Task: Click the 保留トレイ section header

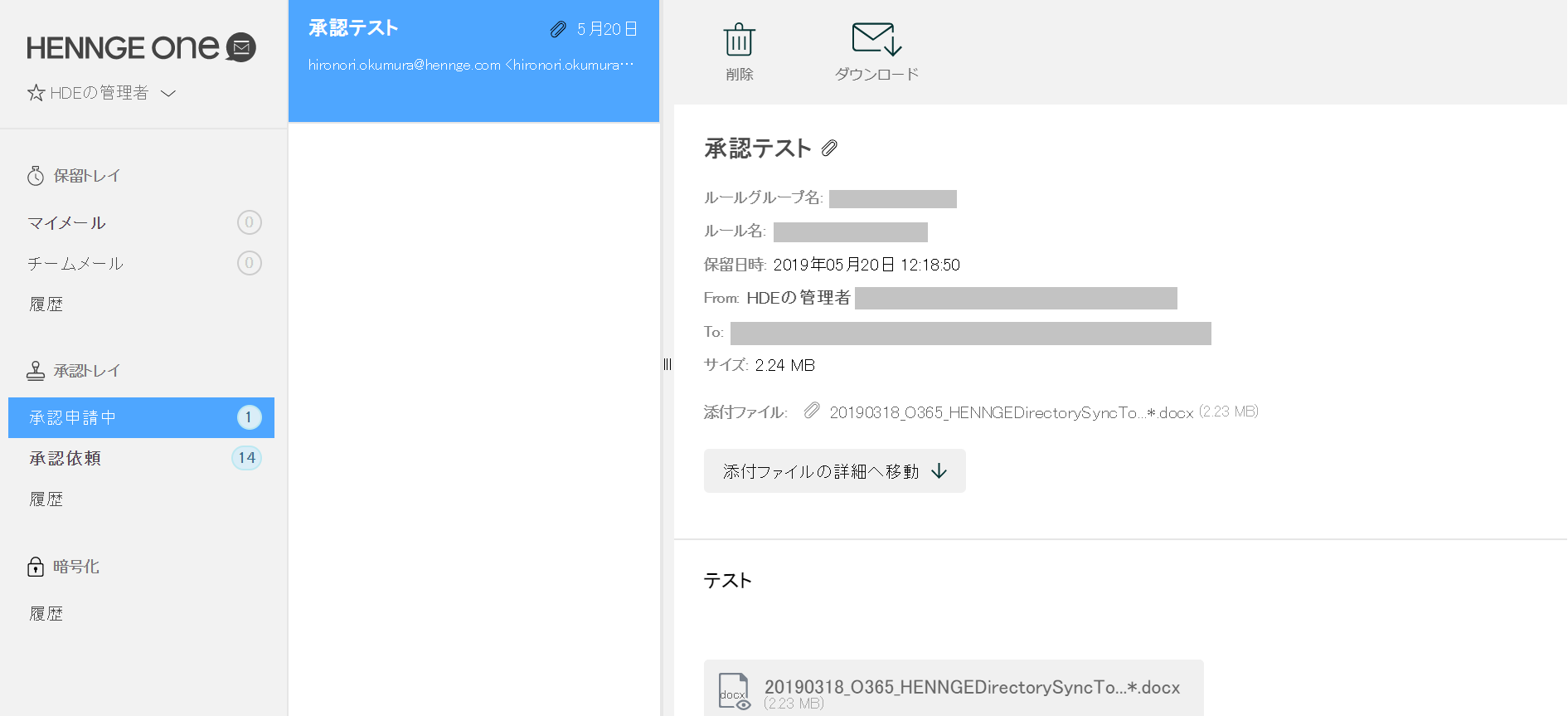Action: point(87,176)
